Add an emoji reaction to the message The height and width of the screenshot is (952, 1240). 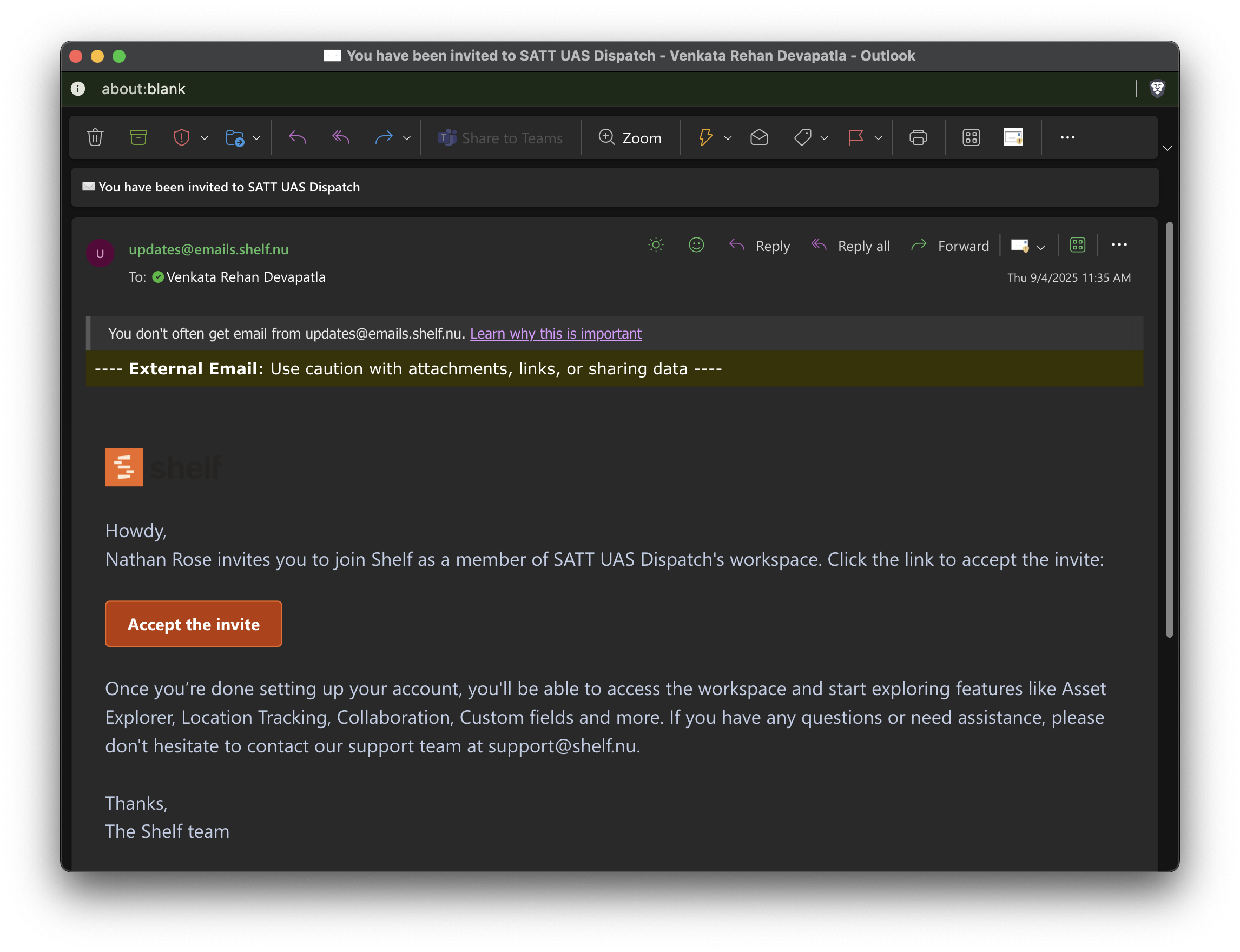coord(695,245)
